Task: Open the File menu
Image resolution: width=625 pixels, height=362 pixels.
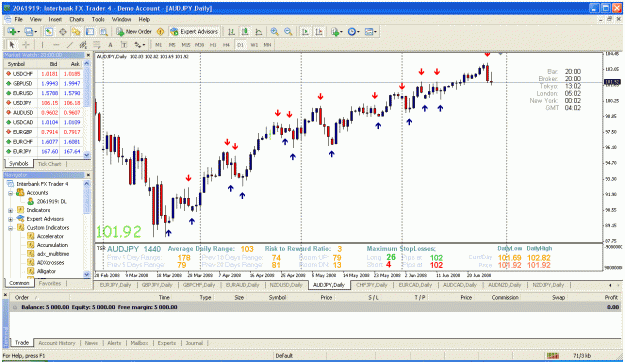Action: (x=18, y=19)
